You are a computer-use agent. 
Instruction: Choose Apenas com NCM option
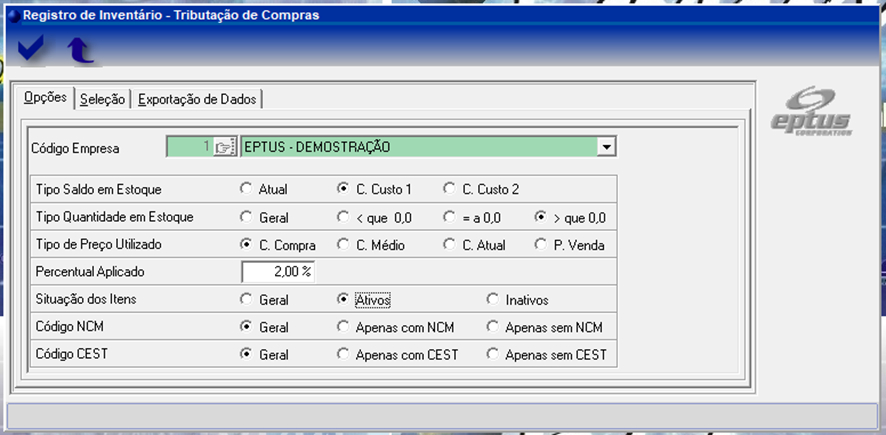coord(345,327)
